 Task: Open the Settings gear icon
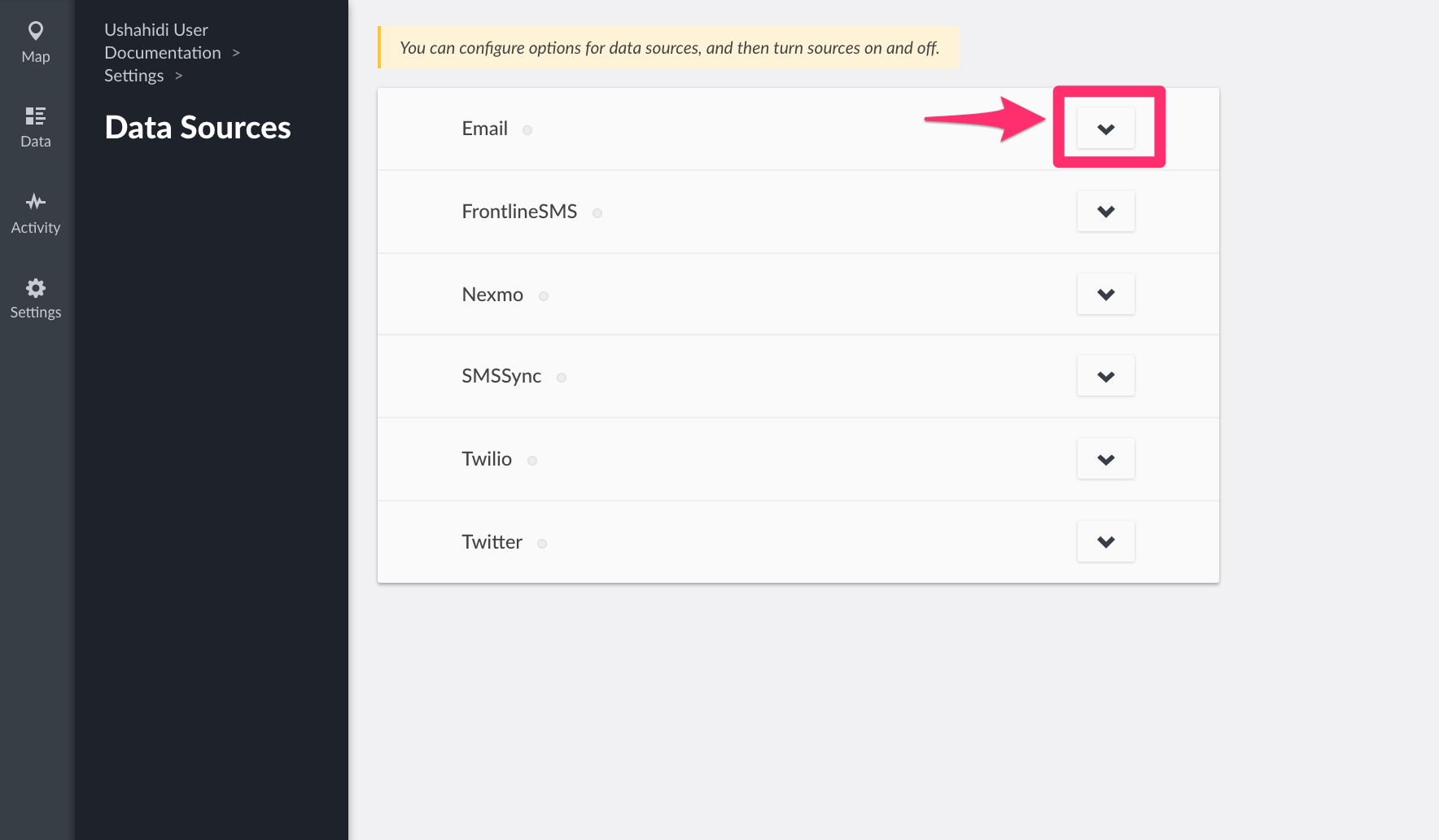pos(36,287)
